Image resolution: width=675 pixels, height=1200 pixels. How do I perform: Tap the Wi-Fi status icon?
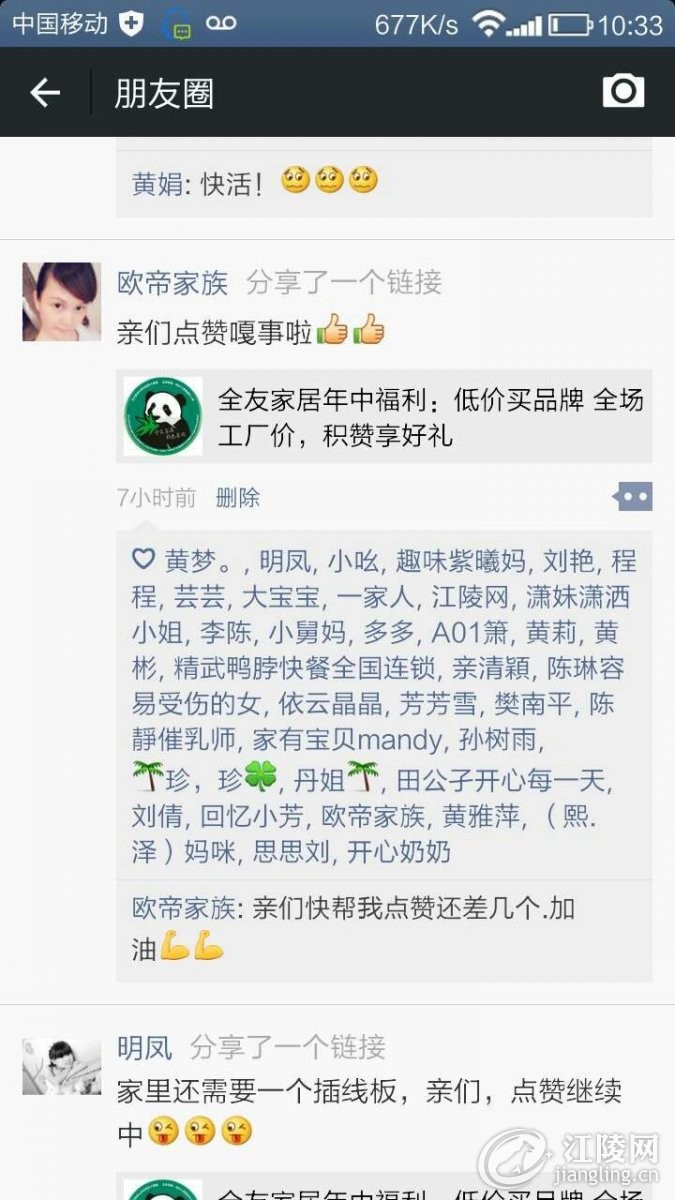[x=487, y=24]
